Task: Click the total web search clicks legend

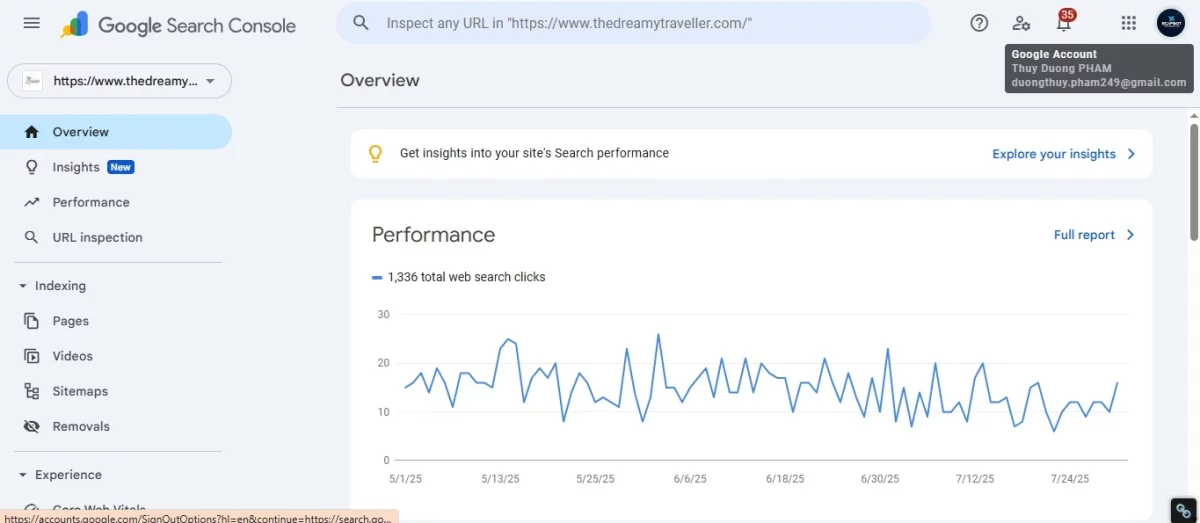Action: coord(459,277)
